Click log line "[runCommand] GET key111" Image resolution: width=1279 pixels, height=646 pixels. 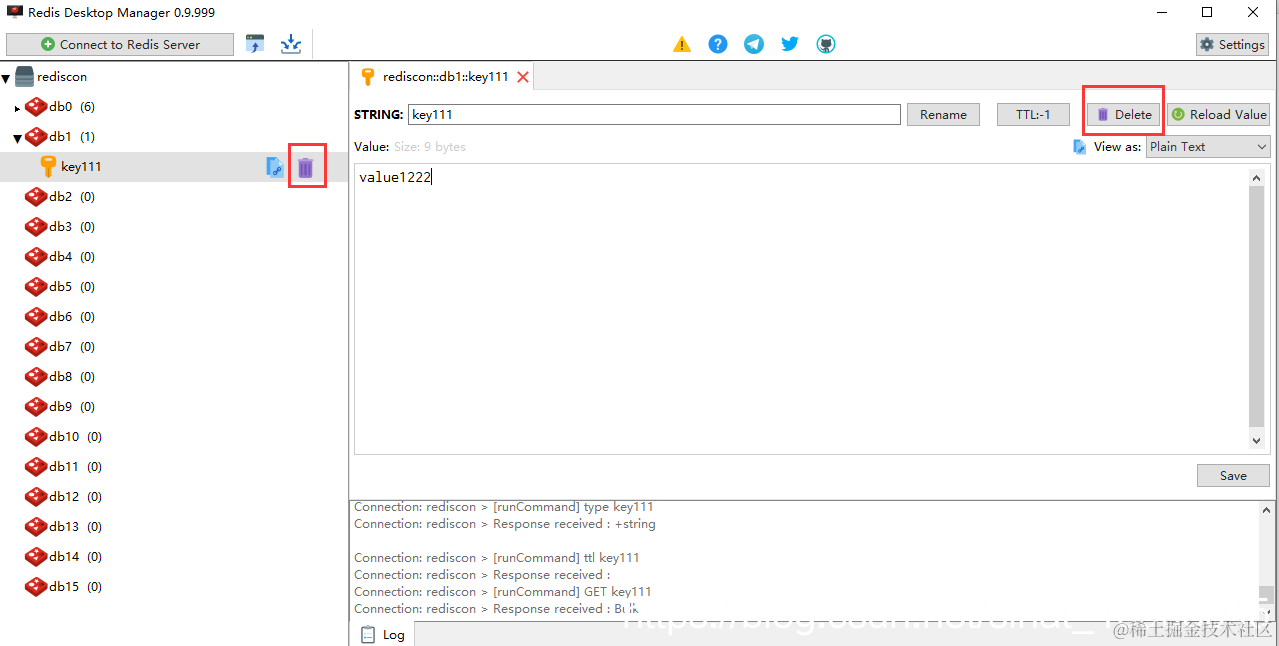(x=572, y=592)
